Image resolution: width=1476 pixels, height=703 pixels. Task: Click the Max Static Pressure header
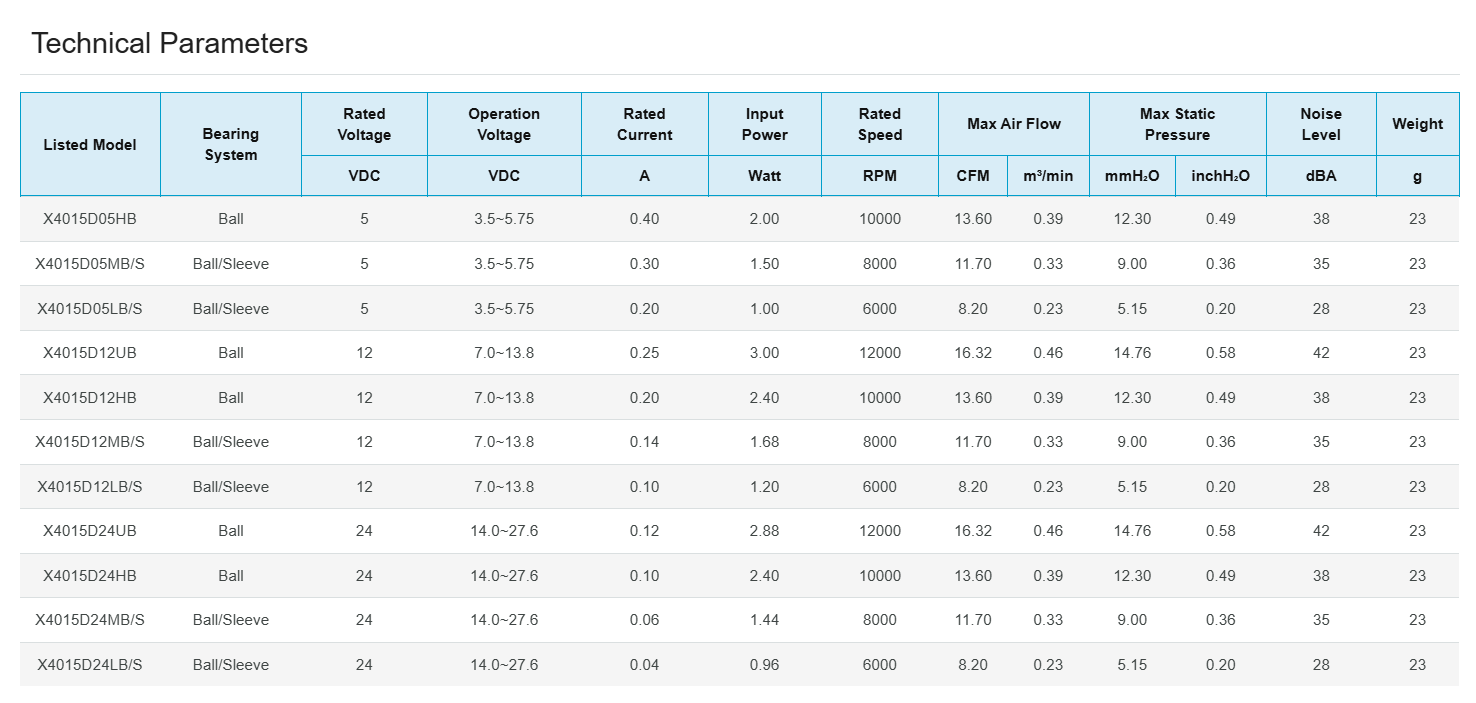(x=1177, y=125)
